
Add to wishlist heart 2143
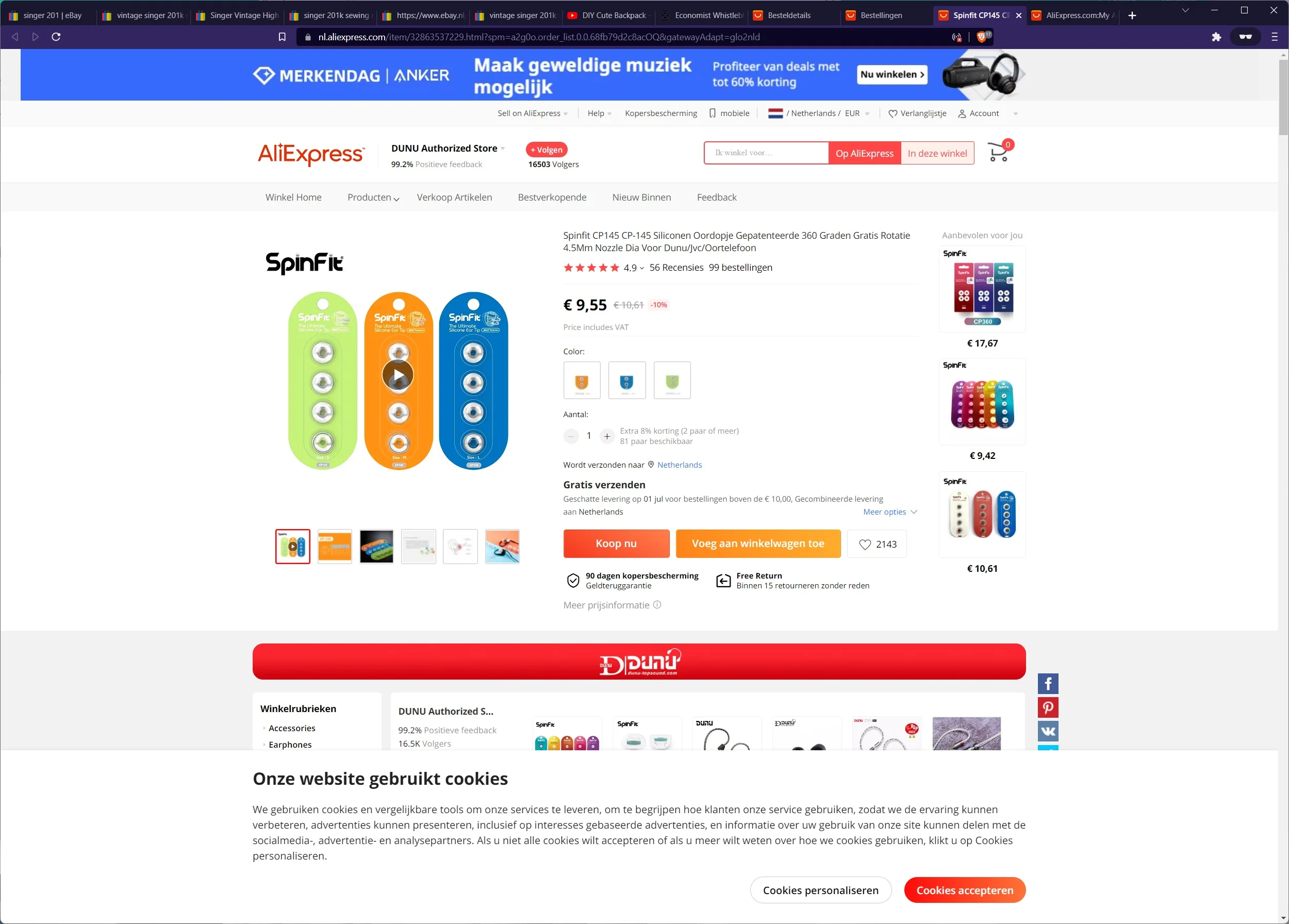click(877, 544)
